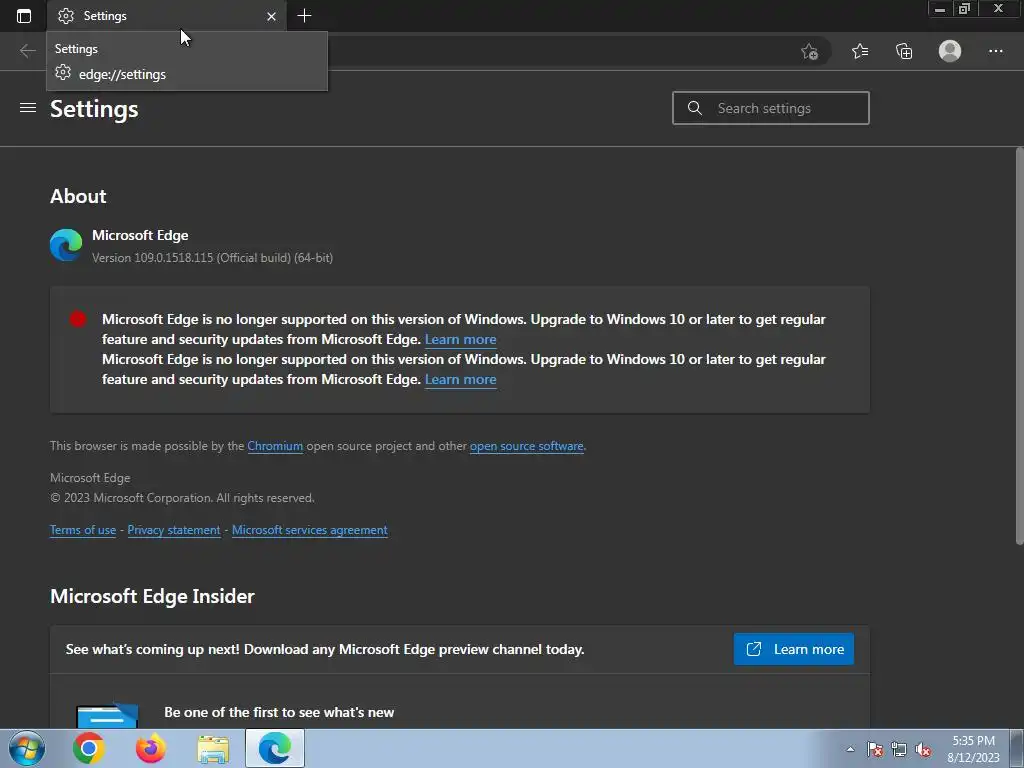Go back using the back arrow
The height and width of the screenshot is (768, 1024).
27,51
